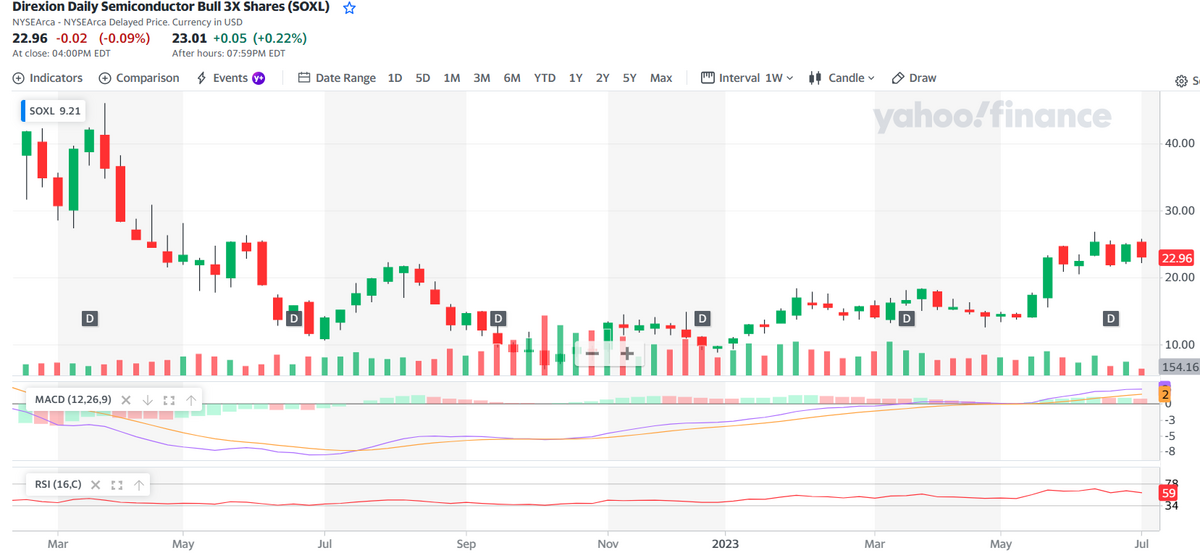Move MACD panel up with arrow
Viewport: 1200px width, 553px height.
190,400
